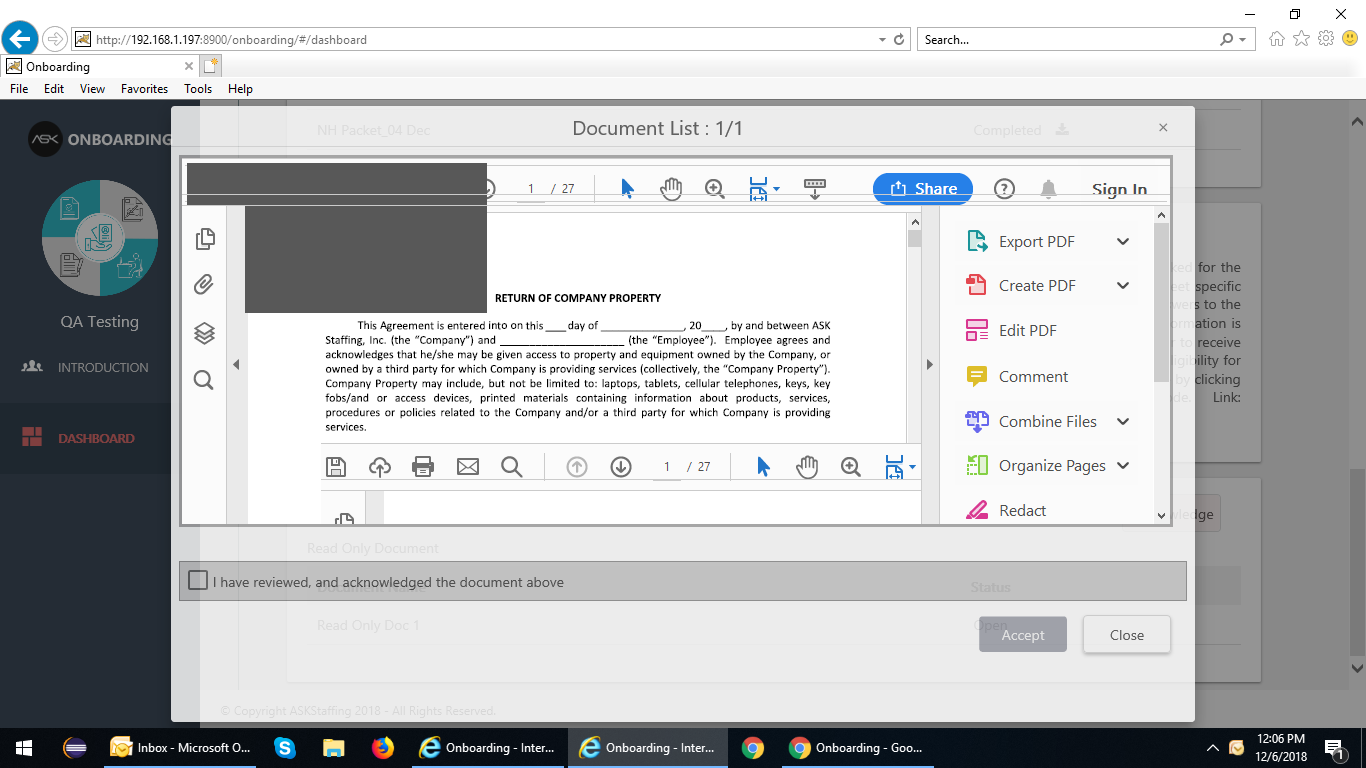The height and width of the screenshot is (768, 1366).
Task: Click the save floppy icon in lower toolbar
Action: (x=336, y=467)
